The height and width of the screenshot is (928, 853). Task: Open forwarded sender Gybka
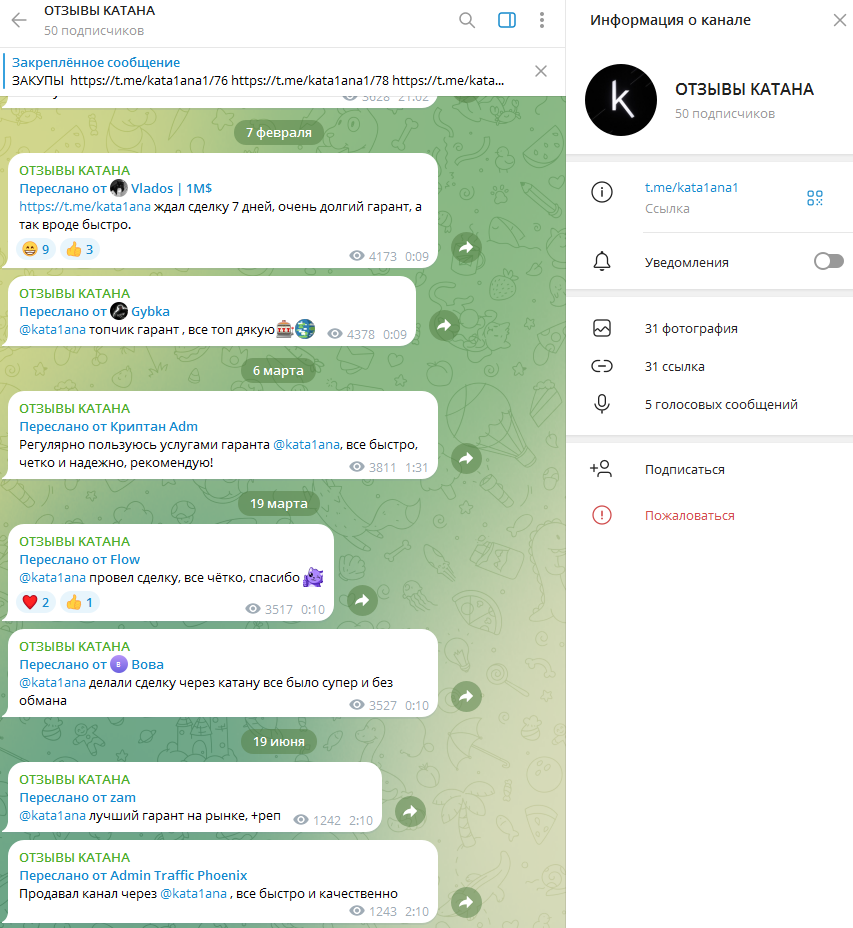tap(150, 311)
